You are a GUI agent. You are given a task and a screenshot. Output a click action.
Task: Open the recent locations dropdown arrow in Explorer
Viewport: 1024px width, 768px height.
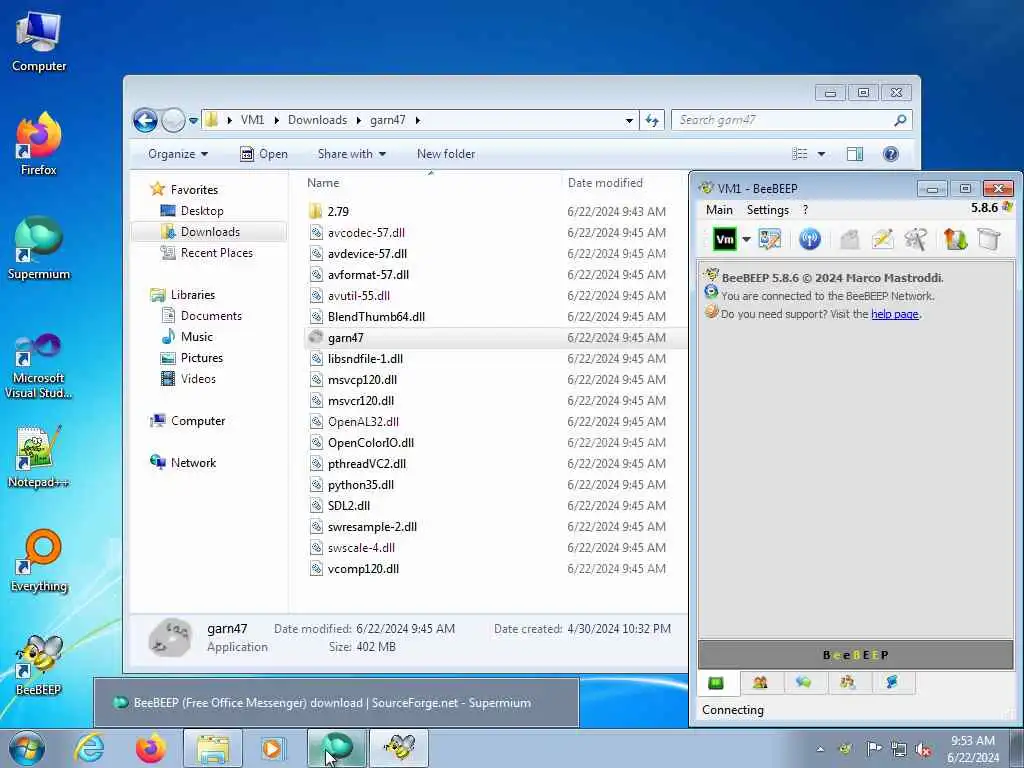(x=193, y=121)
